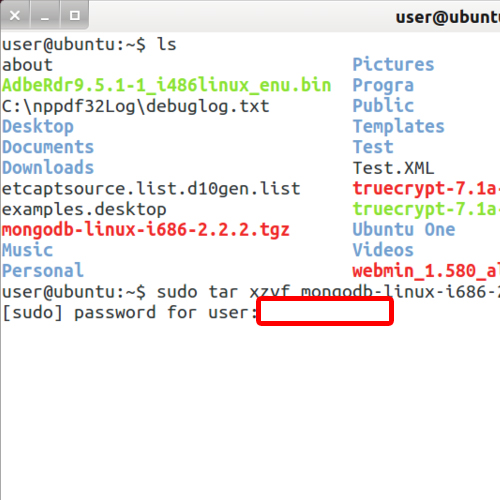500x500 pixels.
Task: Click the 'ls' command text
Action: pyautogui.click(x=166, y=45)
